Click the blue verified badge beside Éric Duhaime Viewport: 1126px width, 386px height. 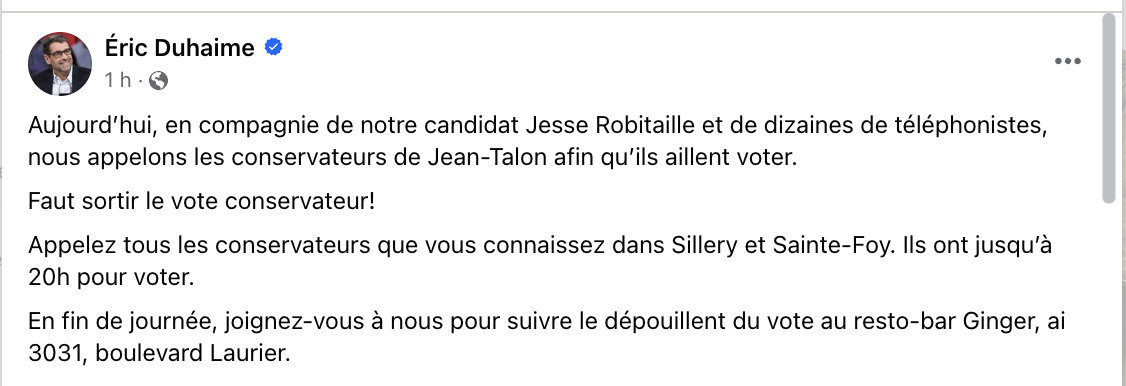pyautogui.click(x=274, y=47)
